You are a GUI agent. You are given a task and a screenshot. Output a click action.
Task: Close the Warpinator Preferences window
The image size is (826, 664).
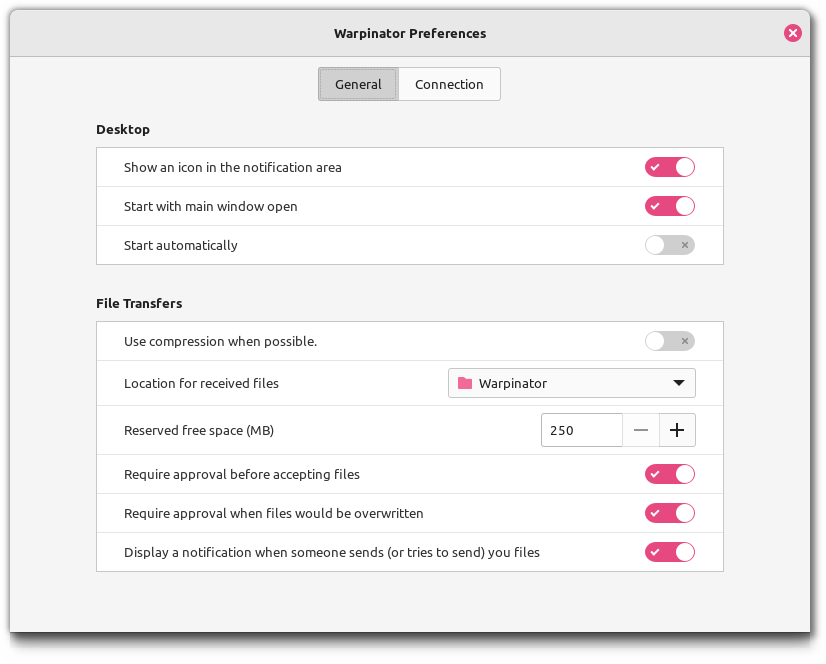click(792, 33)
